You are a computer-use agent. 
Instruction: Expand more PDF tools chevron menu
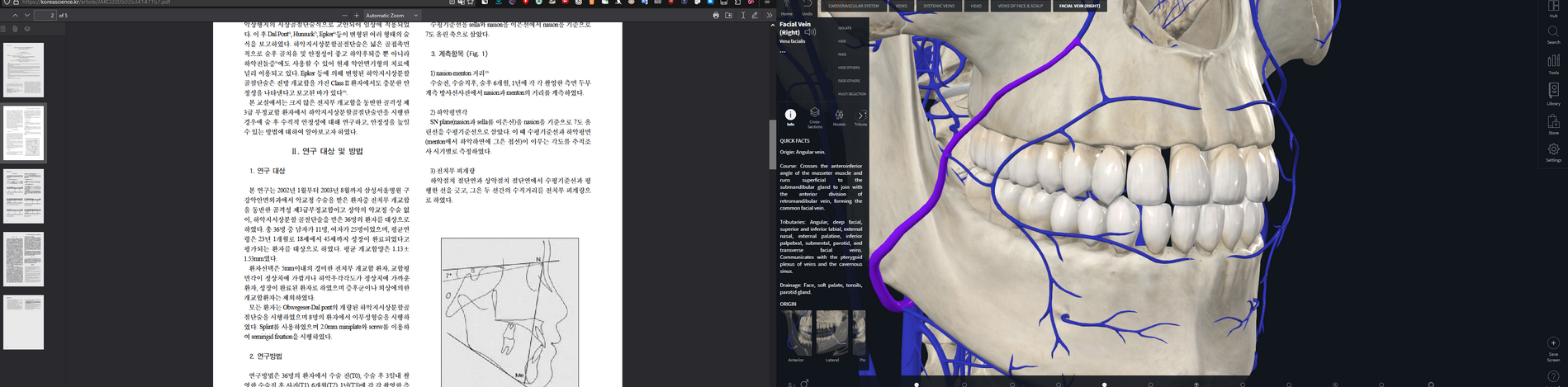[769, 16]
